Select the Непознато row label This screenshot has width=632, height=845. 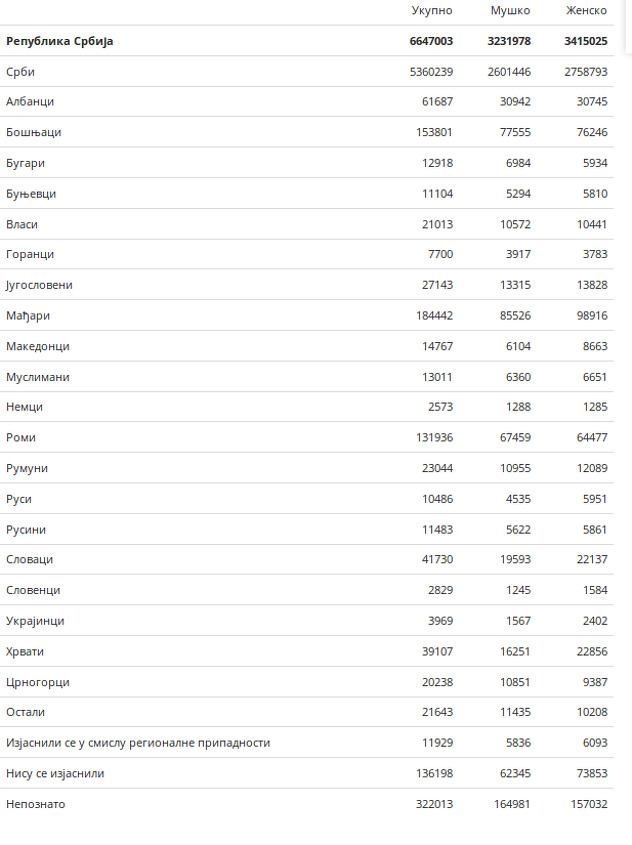coord(35,804)
